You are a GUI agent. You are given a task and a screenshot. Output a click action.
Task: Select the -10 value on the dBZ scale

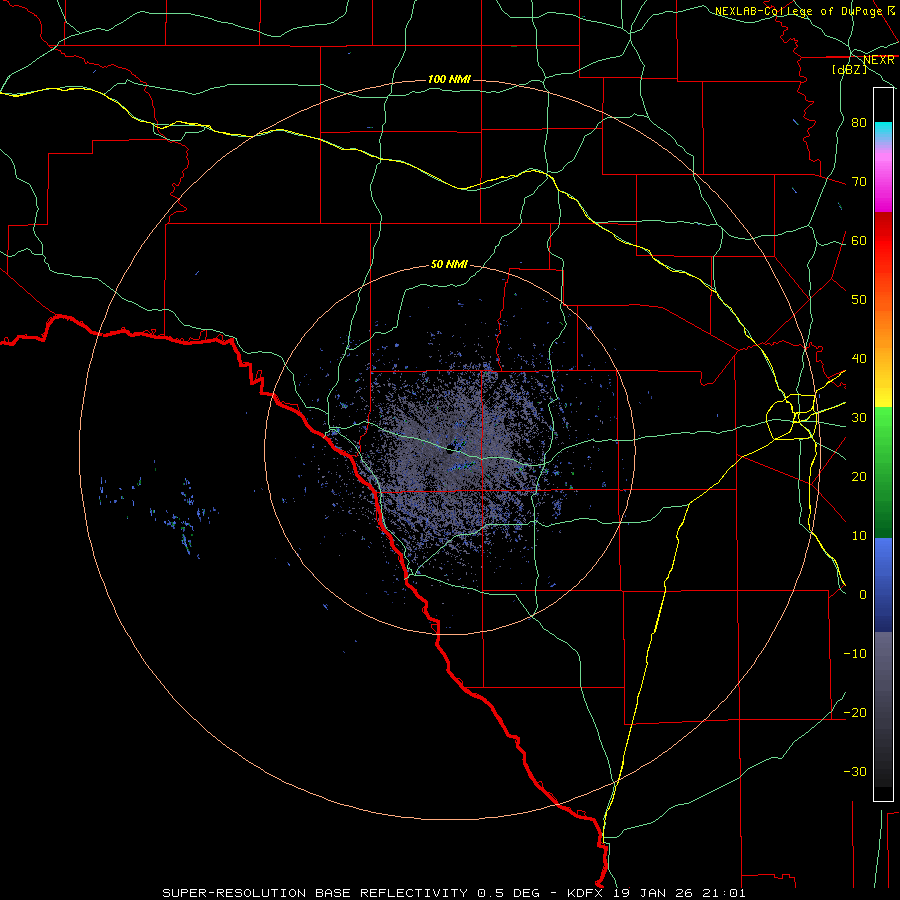(x=855, y=654)
